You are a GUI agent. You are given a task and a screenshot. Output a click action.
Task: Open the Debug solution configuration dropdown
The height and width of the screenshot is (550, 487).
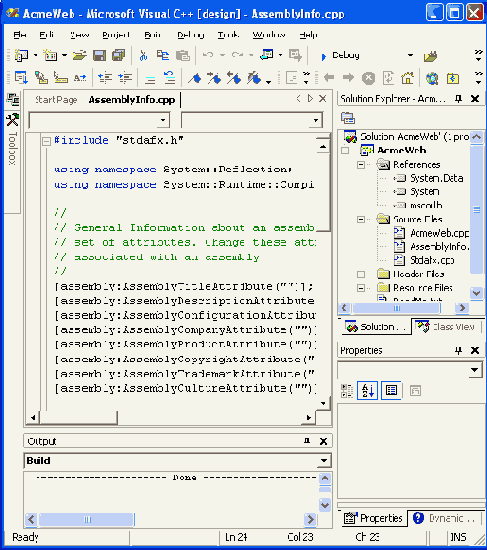(x=410, y=55)
